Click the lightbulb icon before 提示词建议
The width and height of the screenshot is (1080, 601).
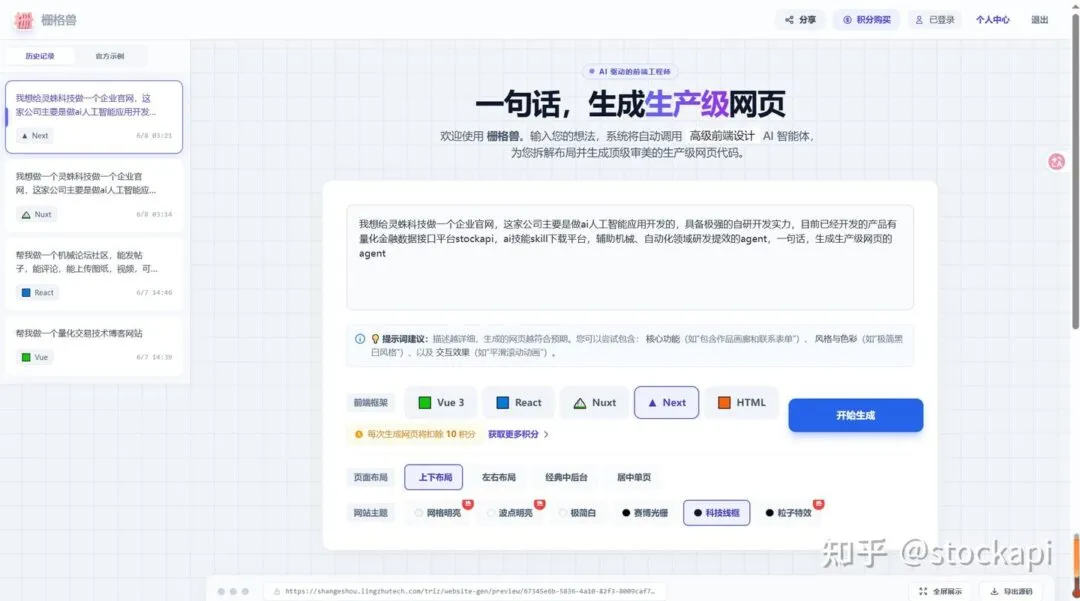[375, 339]
